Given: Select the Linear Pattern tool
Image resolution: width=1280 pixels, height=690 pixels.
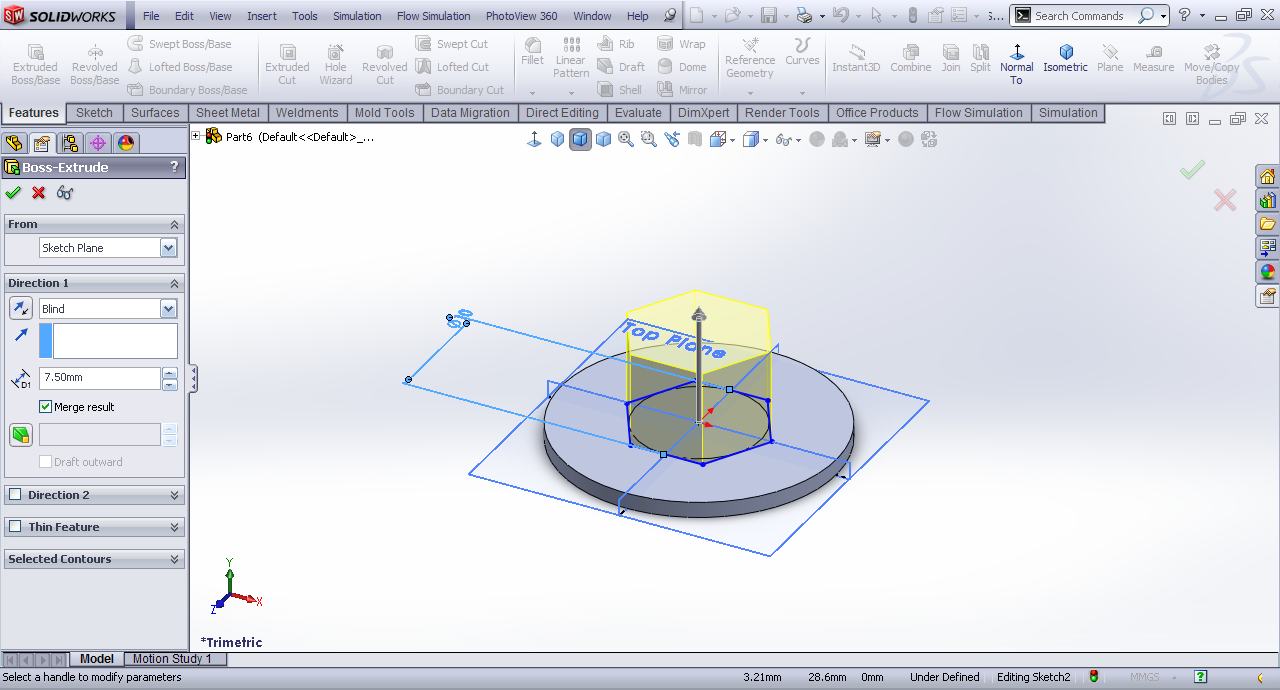Looking at the screenshot, I should pos(571,58).
